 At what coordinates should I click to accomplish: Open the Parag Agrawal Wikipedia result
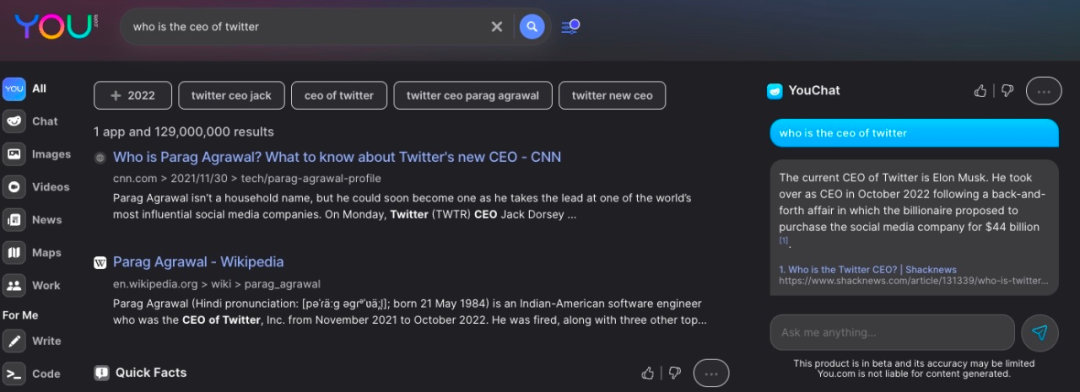tap(198, 262)
